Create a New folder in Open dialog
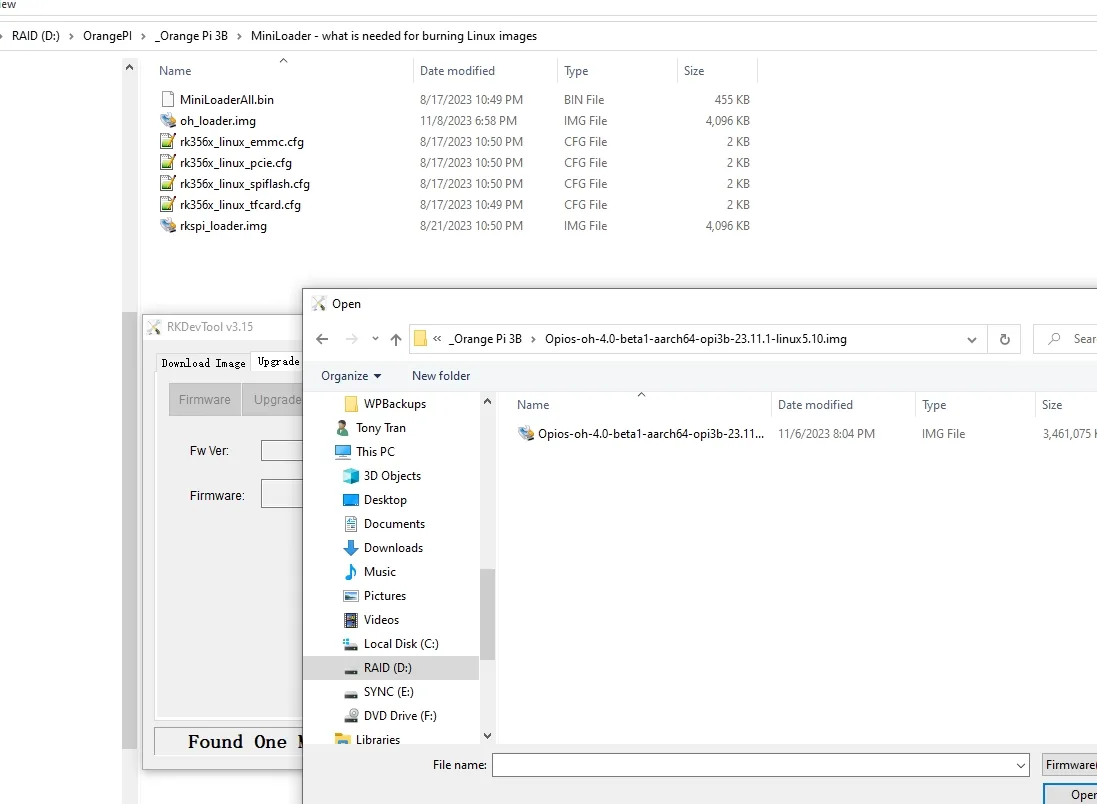1097x804 pixels. point(441,376)
